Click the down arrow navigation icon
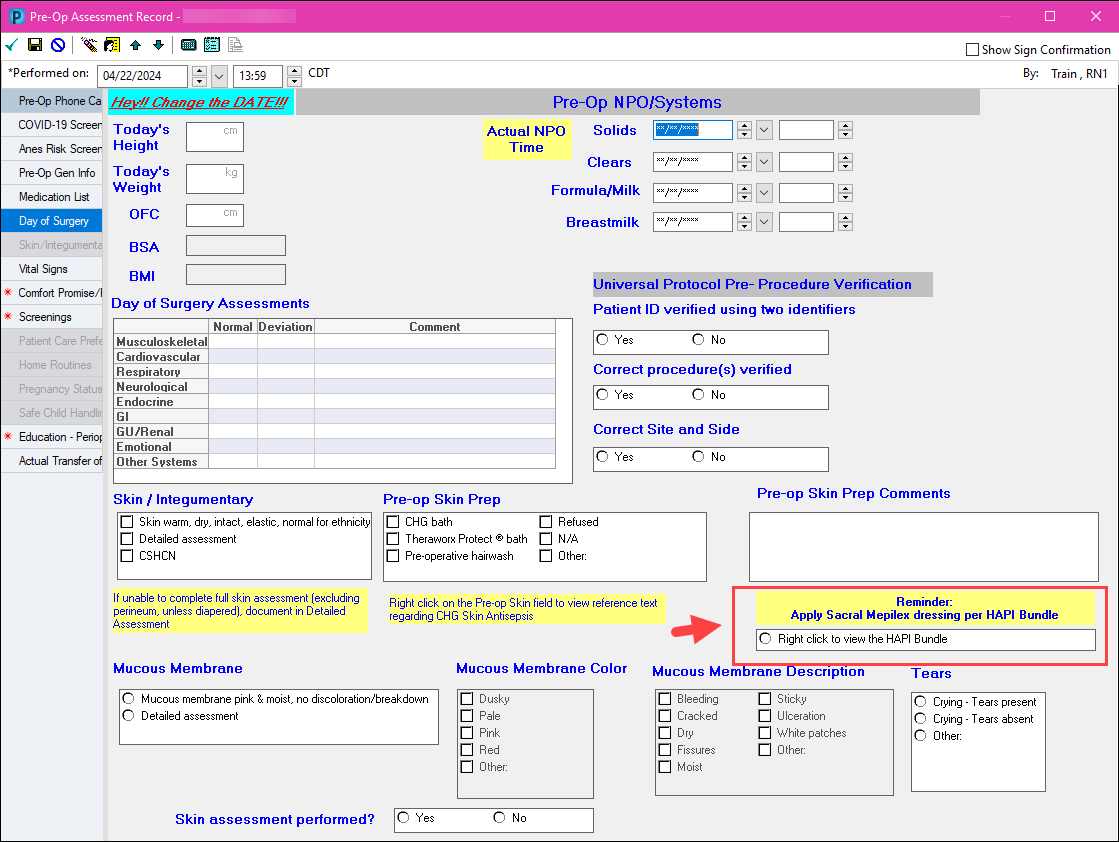Viewport: 1119px width, 842px height. (158, 44)
